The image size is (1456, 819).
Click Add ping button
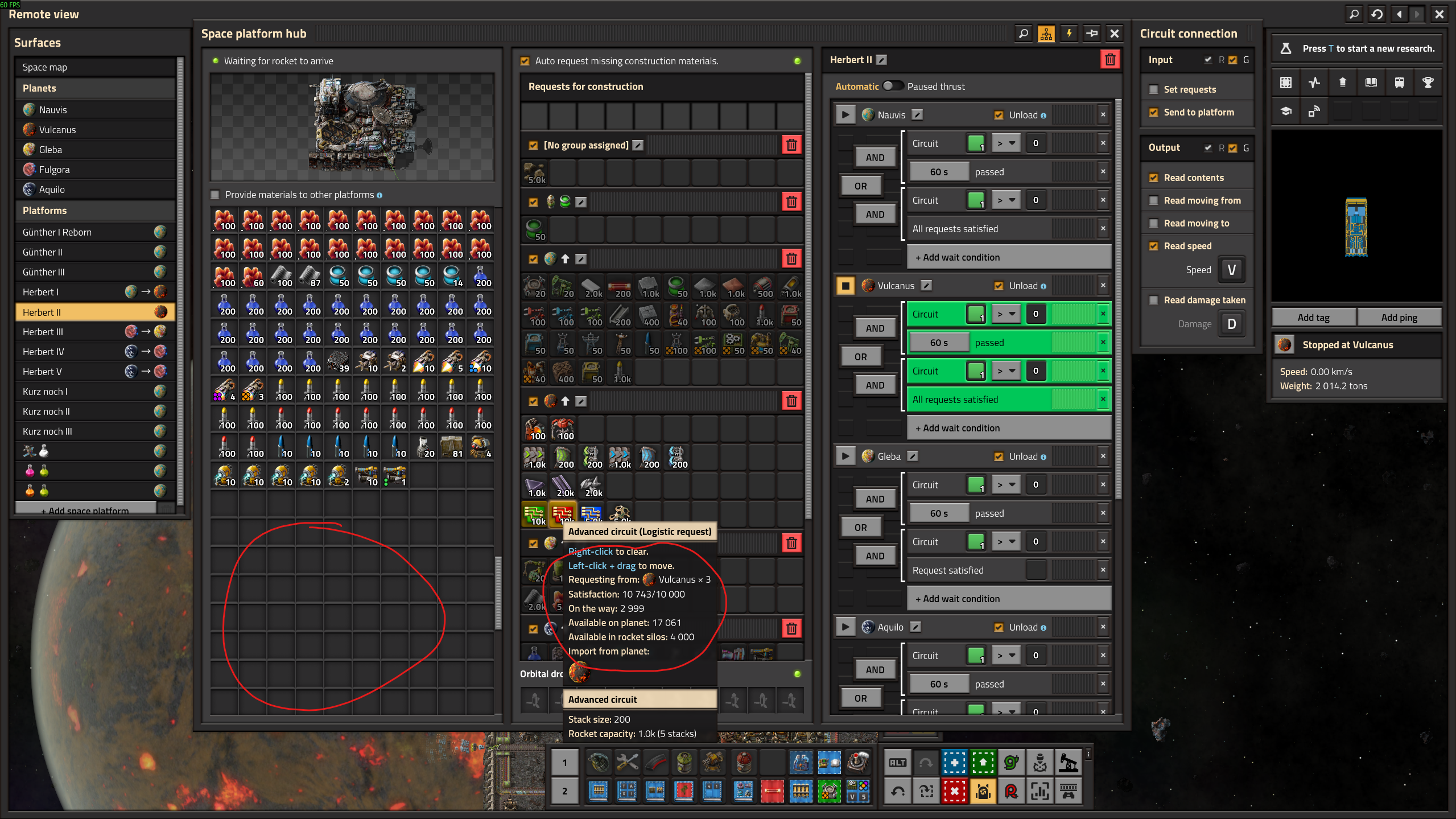tap(1399, 318)
